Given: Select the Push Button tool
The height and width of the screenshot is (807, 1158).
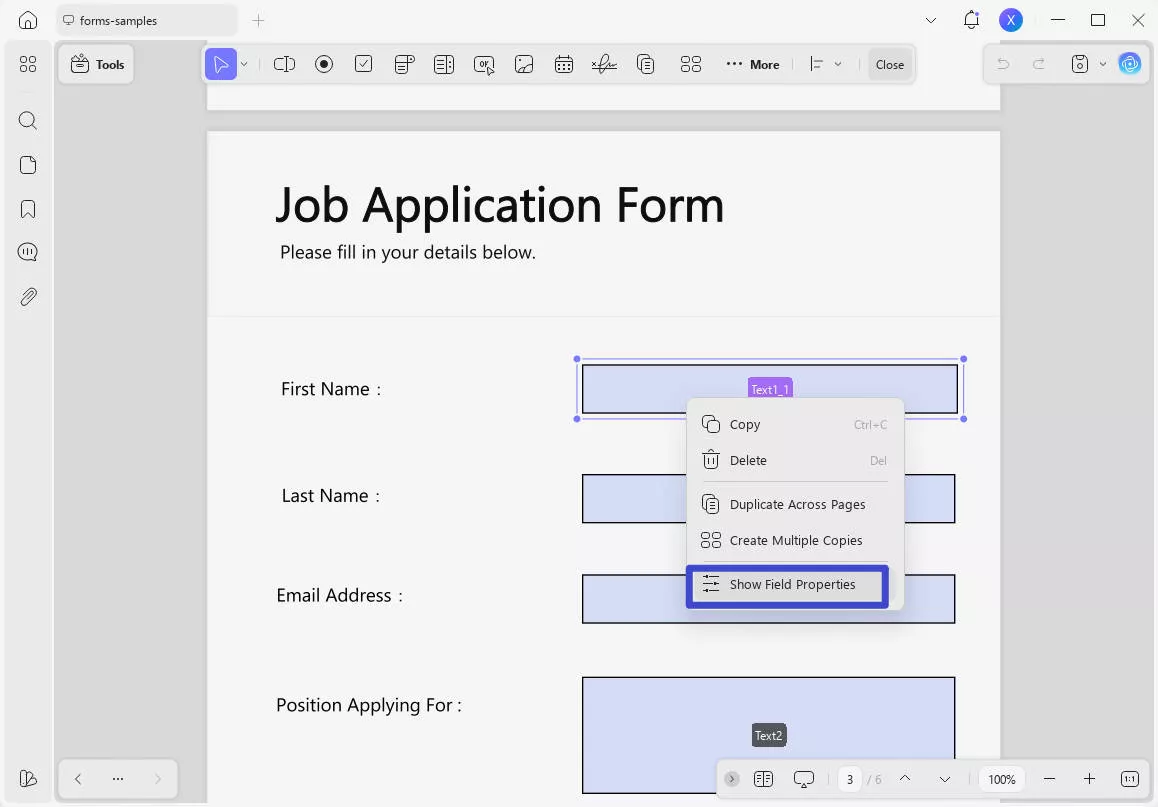Looking at the screenshot, I should [484, 63].
